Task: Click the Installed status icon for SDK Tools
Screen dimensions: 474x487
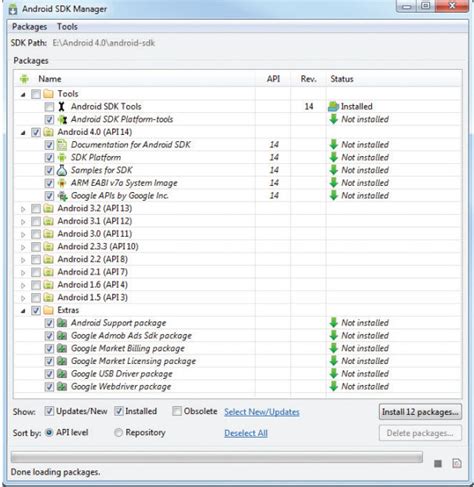Action: [x=334, y=107]
